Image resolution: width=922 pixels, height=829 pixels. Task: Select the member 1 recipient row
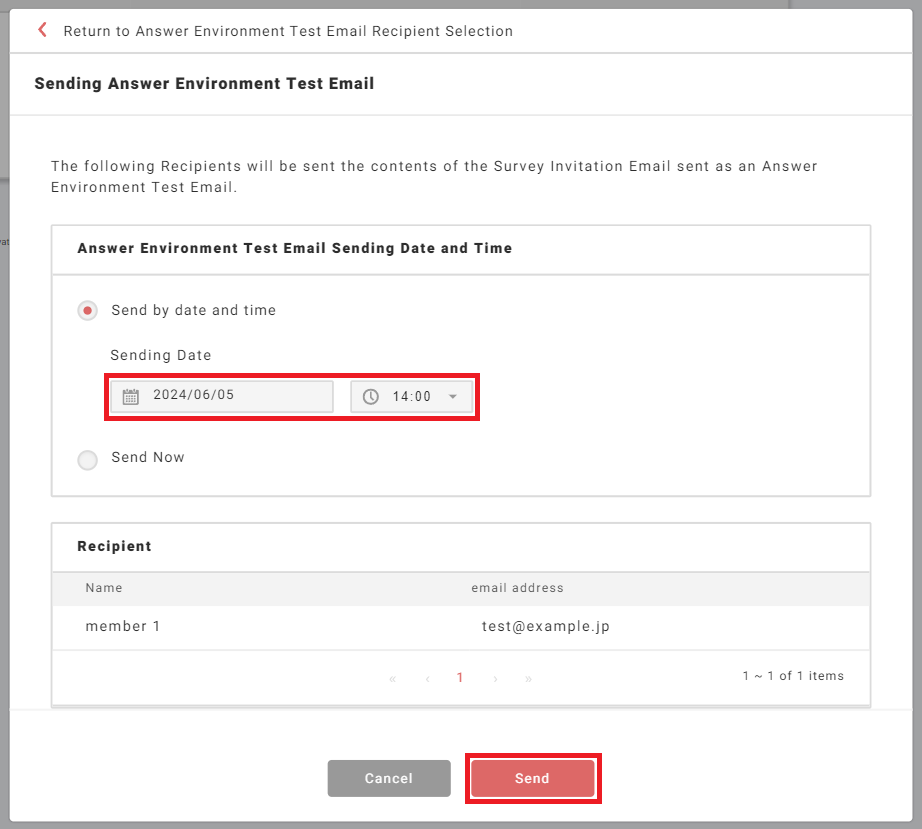pos(123,627)
